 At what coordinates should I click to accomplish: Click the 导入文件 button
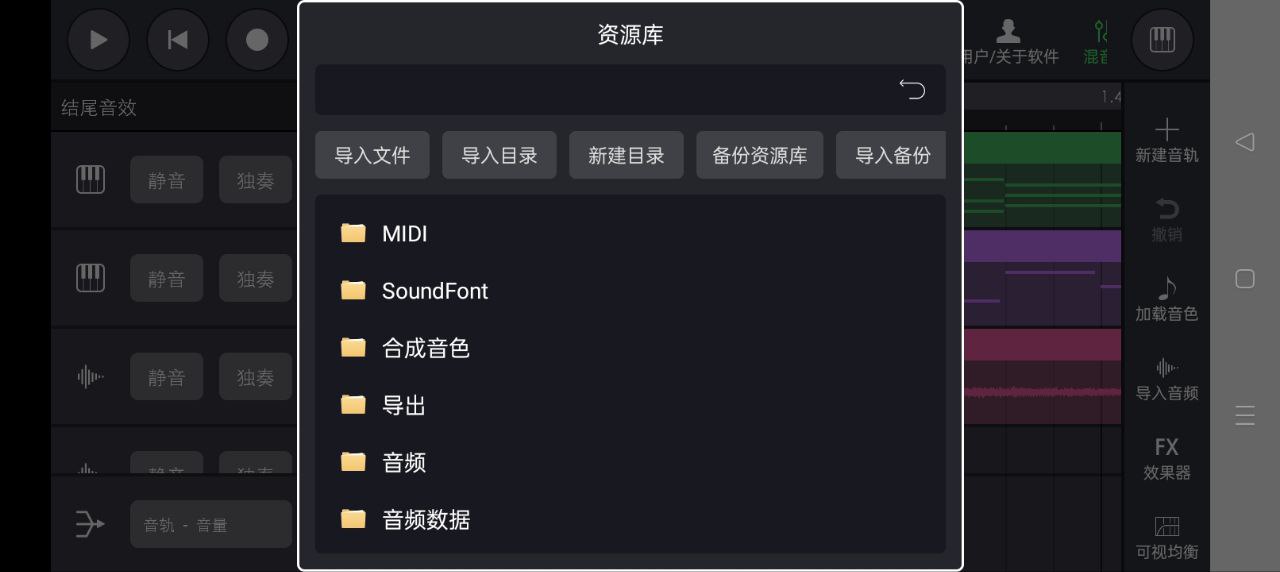[372, 155]
